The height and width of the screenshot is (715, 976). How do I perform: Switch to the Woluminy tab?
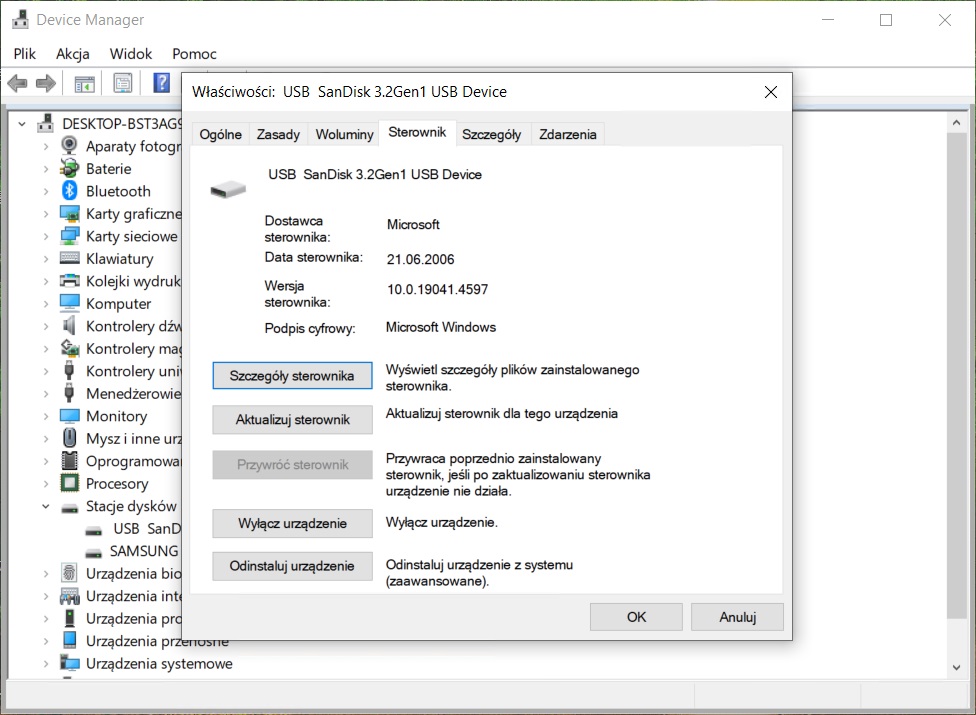coord(344,134)
